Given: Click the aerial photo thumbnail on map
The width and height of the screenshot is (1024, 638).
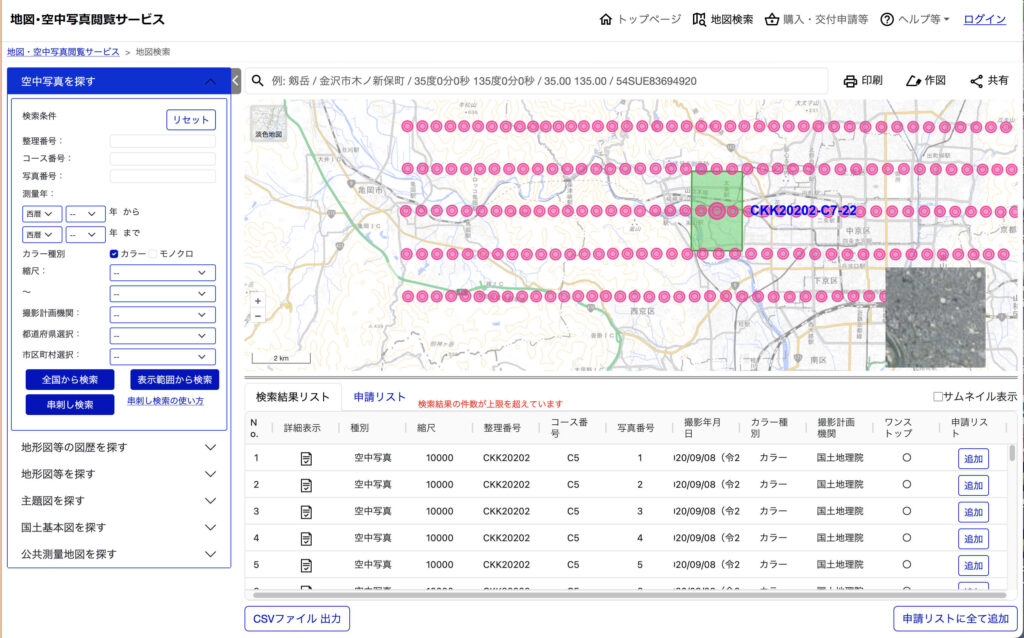Looking at the screenshot, I should [x=935, y=317].
